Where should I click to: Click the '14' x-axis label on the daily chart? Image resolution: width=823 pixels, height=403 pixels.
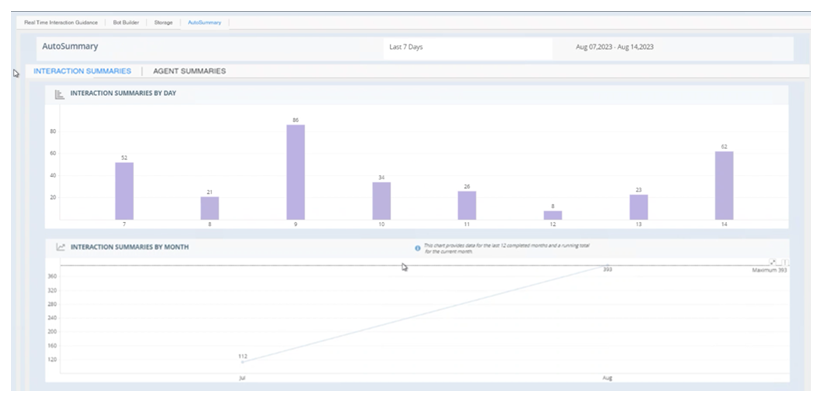pyautogui.click(x=724, y=224)
